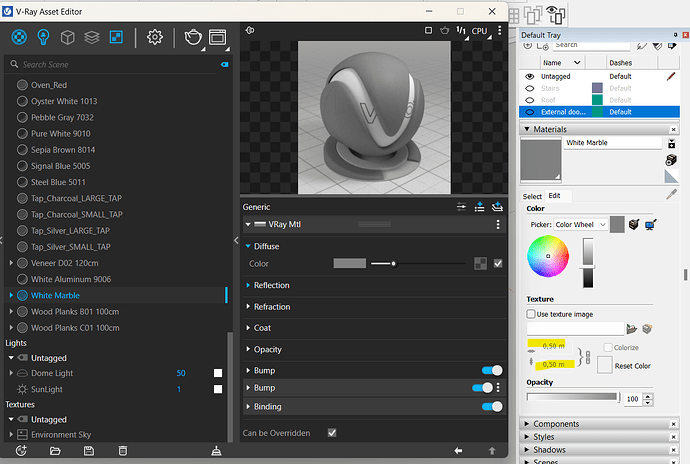Expand the Wood Planks B01 100cm material
Screen dimensions: 690x464
click(x=11, y=311)
